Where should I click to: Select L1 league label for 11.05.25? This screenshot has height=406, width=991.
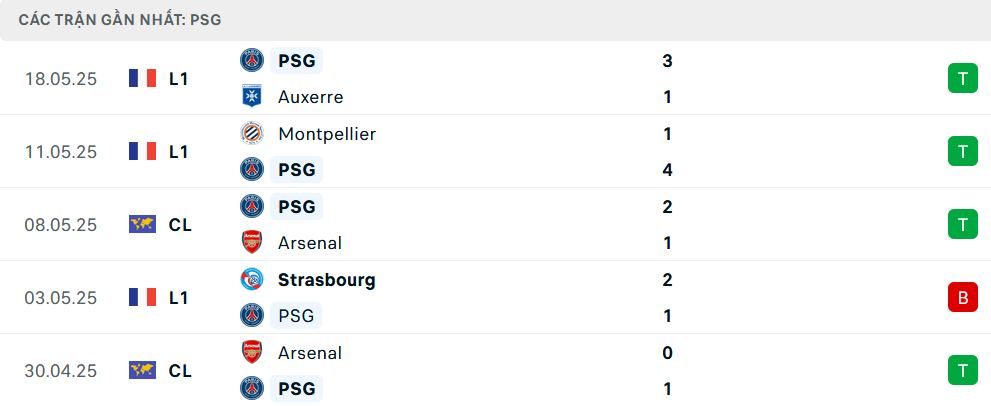click(178, 152)
